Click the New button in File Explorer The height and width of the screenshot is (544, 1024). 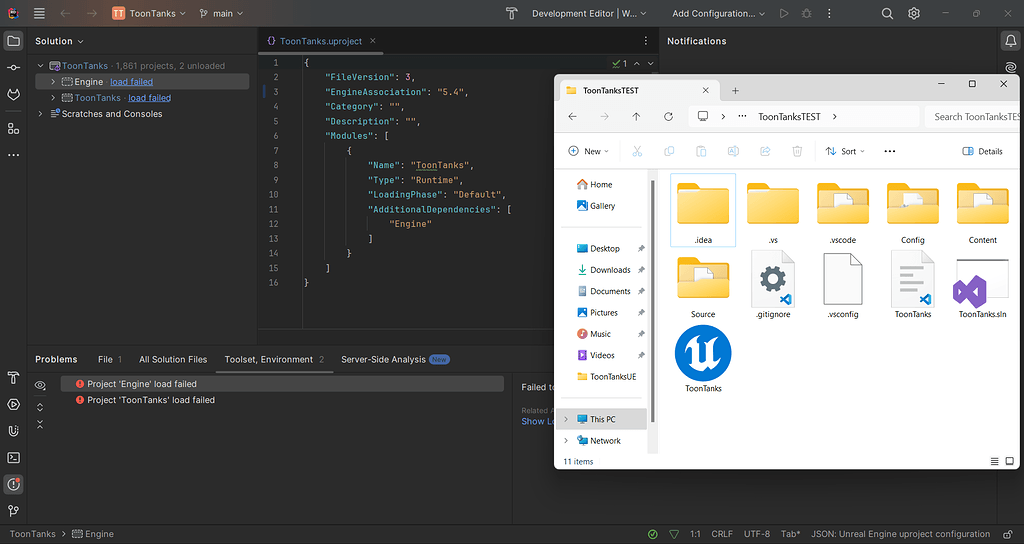(587, 151)
